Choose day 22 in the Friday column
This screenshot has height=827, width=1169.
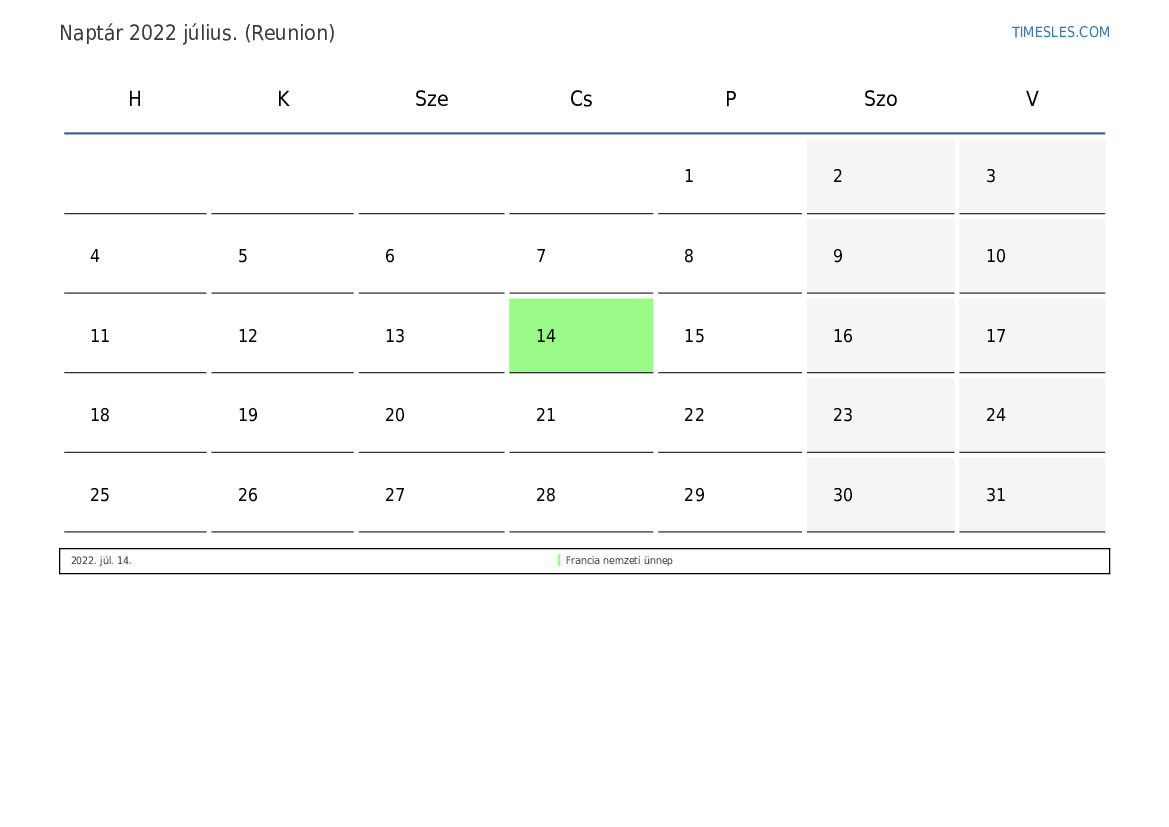pos(730,415)
